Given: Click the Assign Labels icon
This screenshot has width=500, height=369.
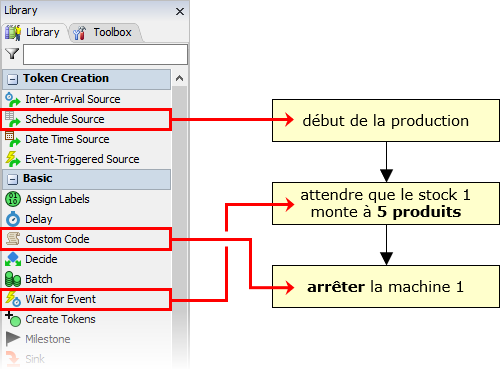Looking at the screenshot, I should coord(13,199).
